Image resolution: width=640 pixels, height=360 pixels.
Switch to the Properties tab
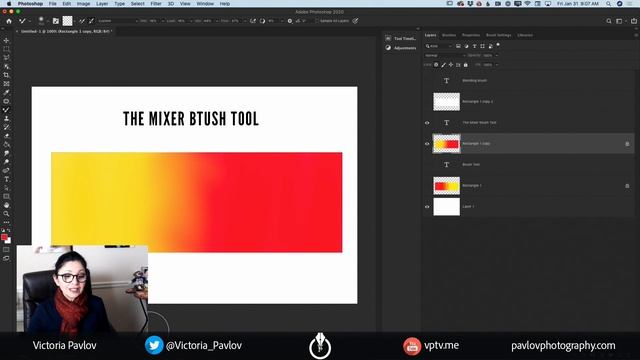coord(471,35)
